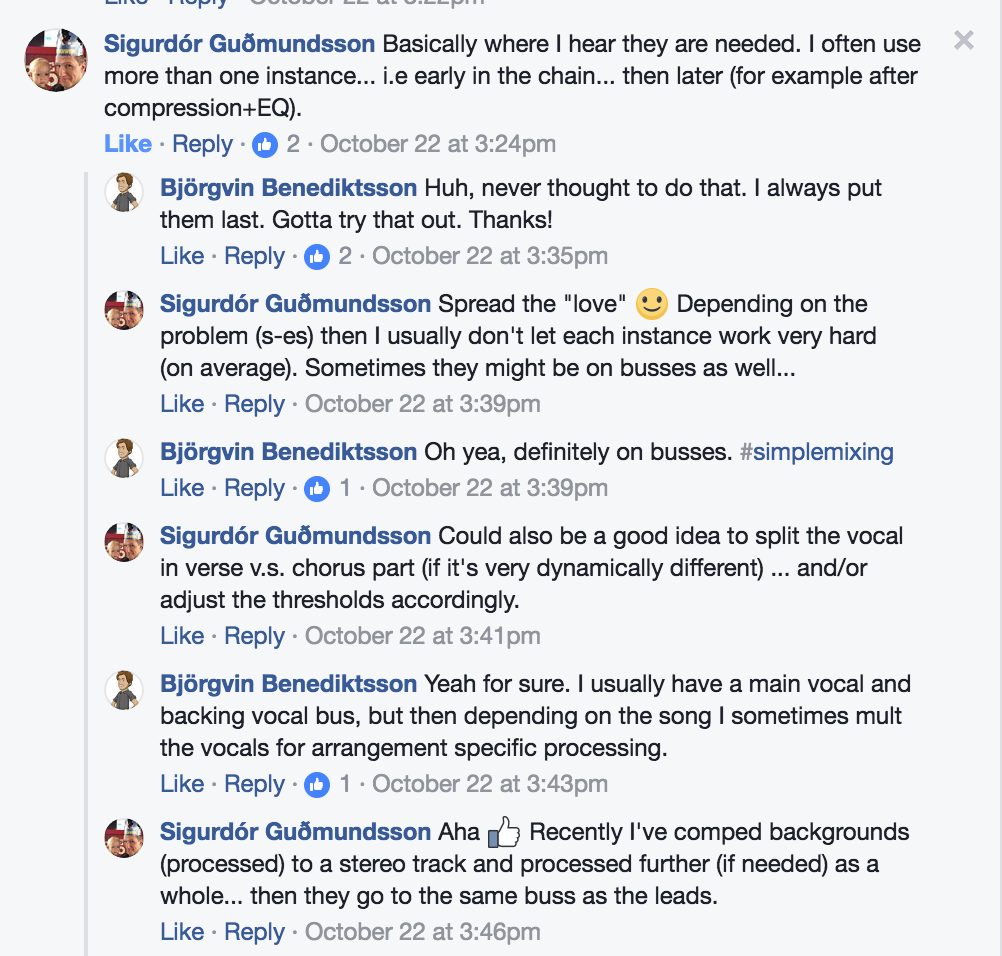
Task: Open Björgvin's avatar beside "Yeah for sure"
Action: [125, 689]
